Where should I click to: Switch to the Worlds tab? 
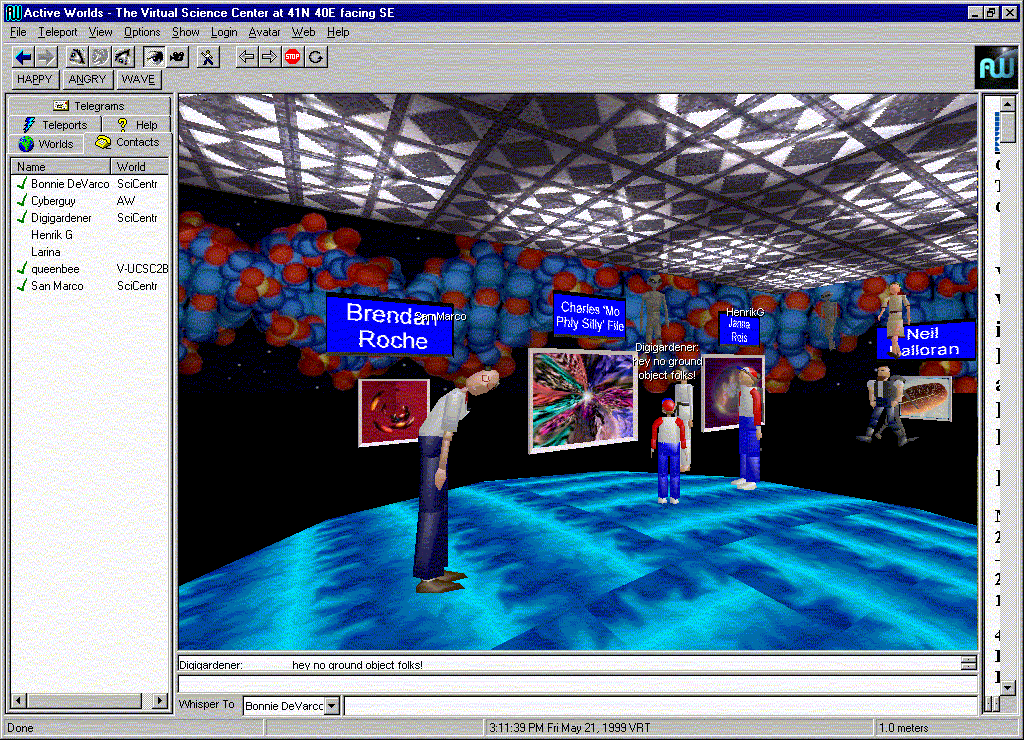pos(46,144)
